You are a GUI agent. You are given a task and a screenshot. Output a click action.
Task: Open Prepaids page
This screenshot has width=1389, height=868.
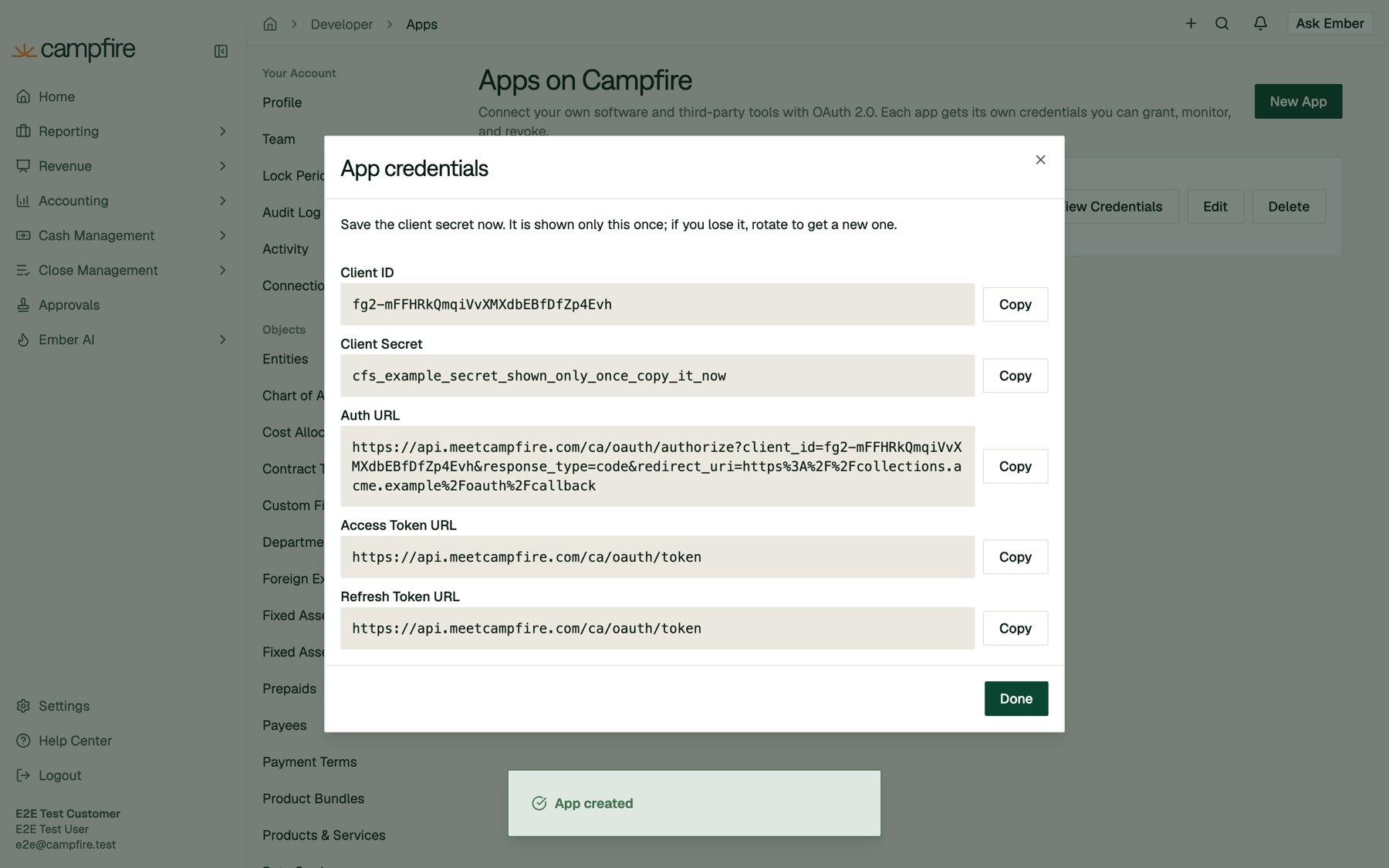point(289,688)
